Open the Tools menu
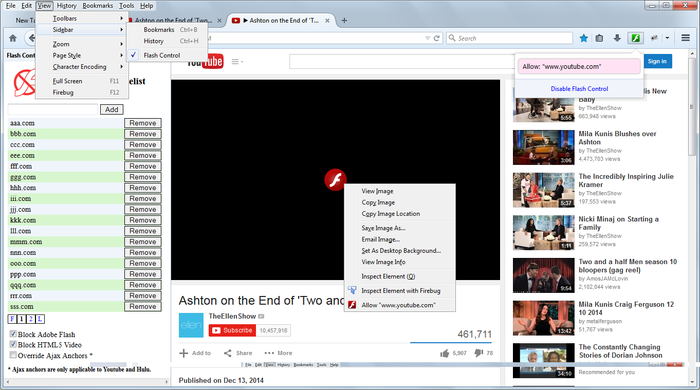 (126, 6)
